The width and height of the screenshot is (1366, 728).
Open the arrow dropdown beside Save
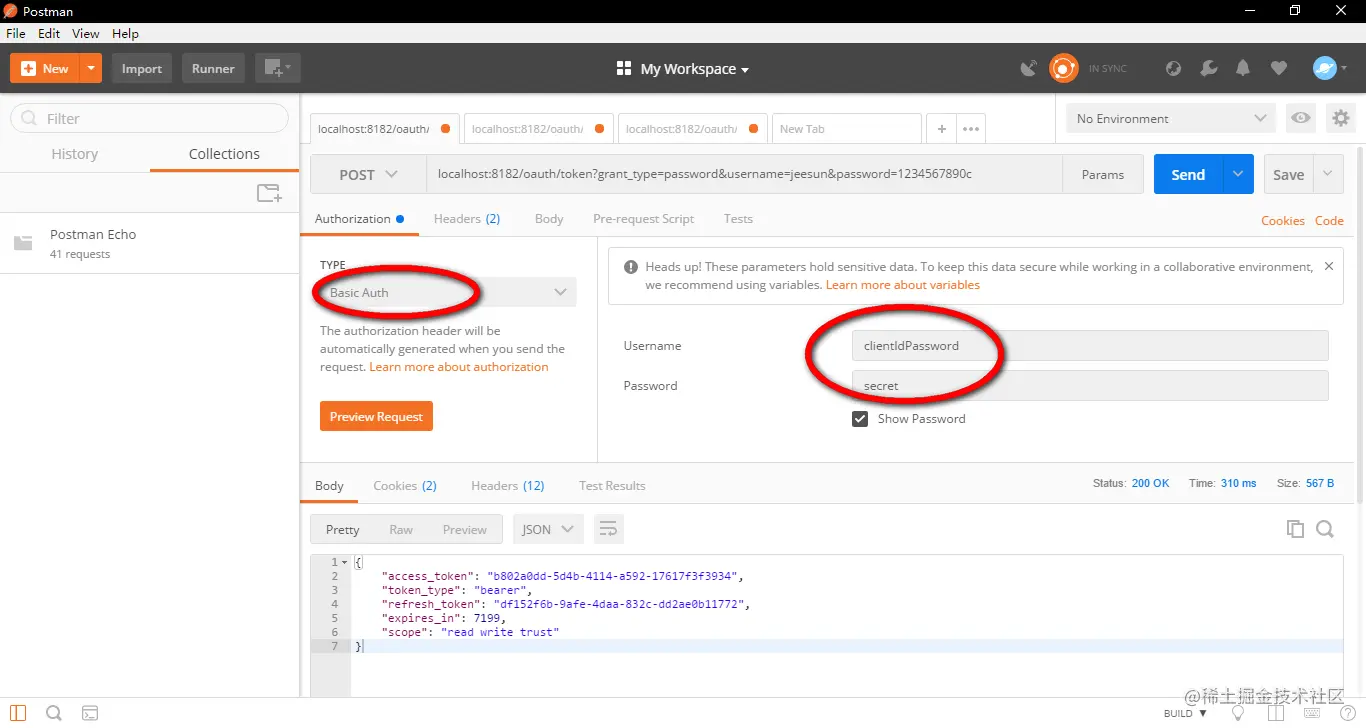tap(1328, 174)
